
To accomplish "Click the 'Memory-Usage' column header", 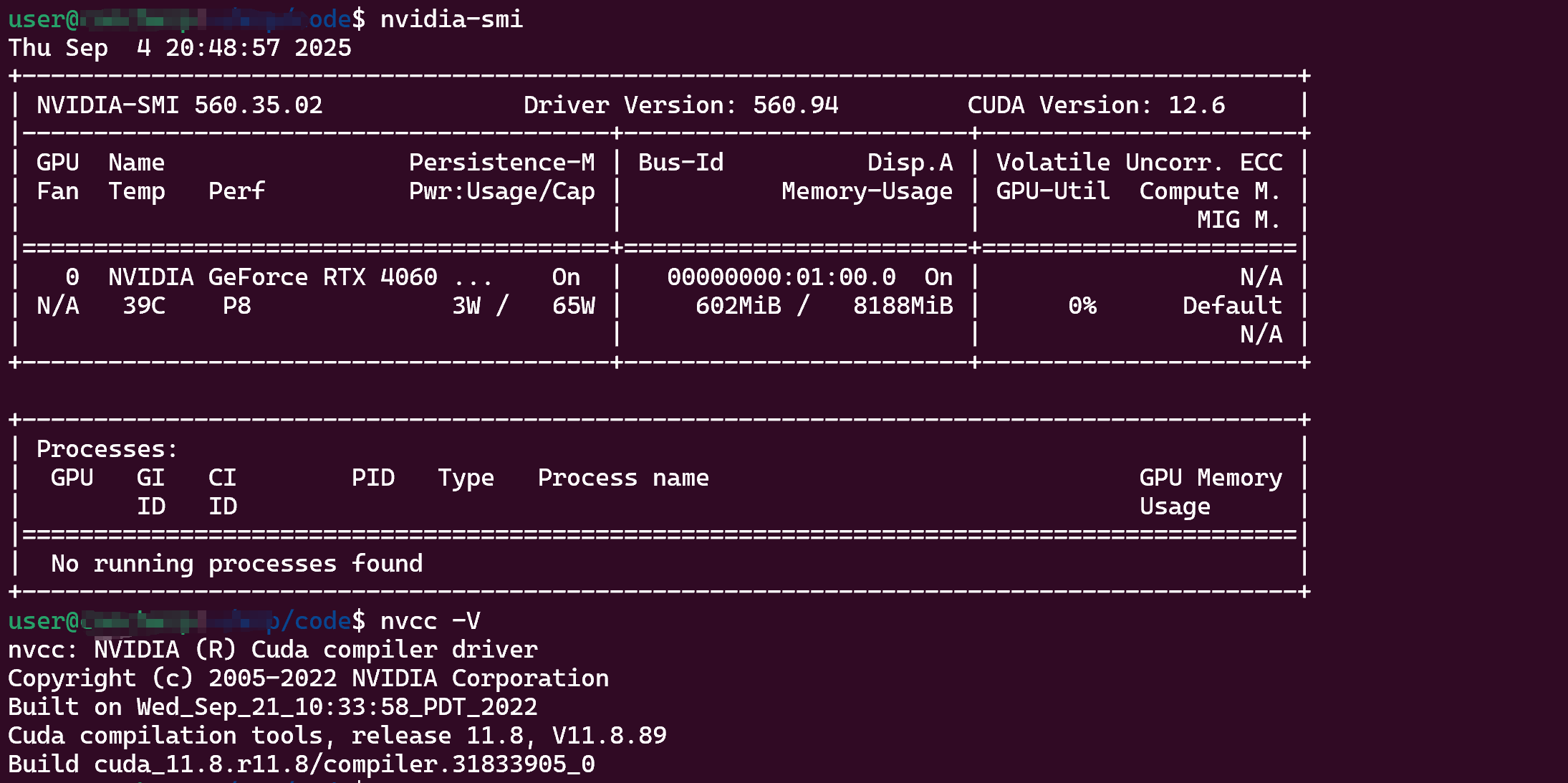I will pos(867,191).
